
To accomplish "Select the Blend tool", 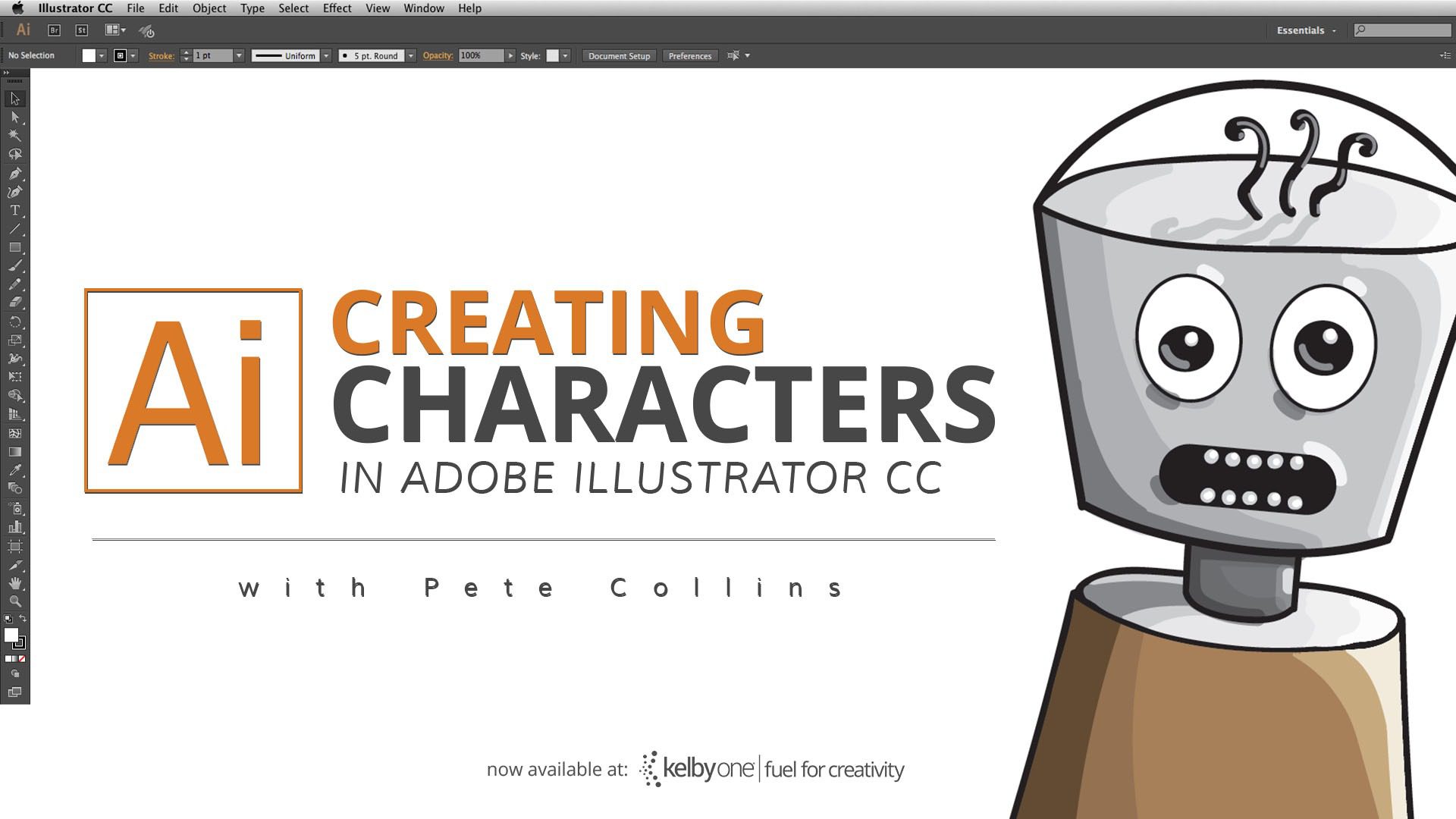I will tap(14, 488).
